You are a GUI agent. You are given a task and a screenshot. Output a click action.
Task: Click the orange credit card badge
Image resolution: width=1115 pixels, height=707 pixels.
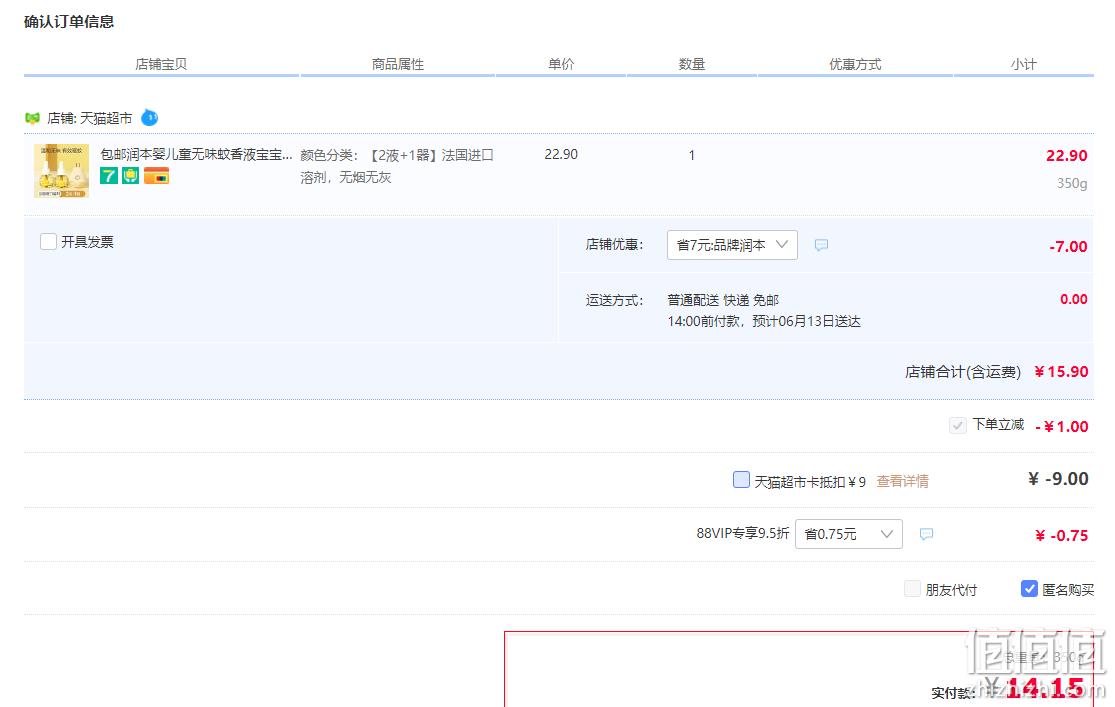point(156,175)
